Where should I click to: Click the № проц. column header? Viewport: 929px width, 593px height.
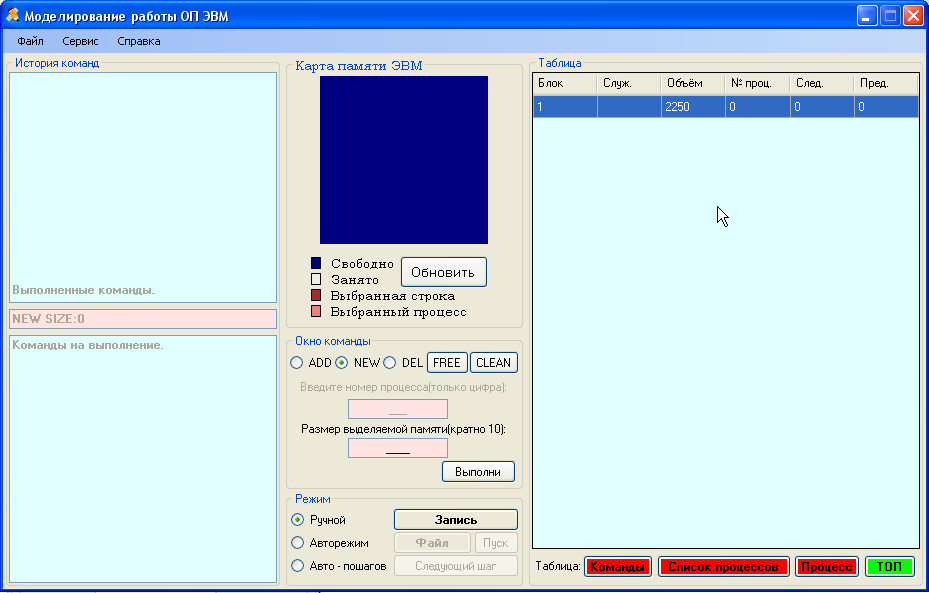[757, 84]
